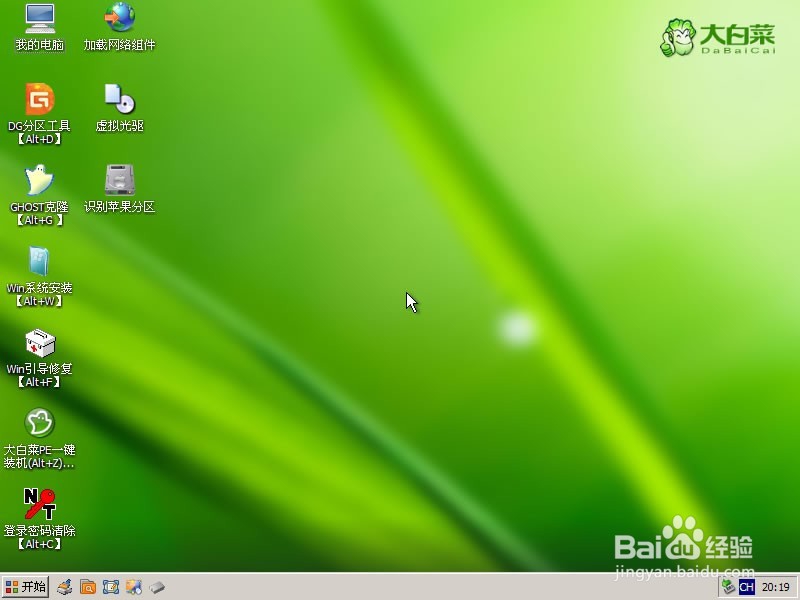Click the scanner-like quick launch icon

65,587
